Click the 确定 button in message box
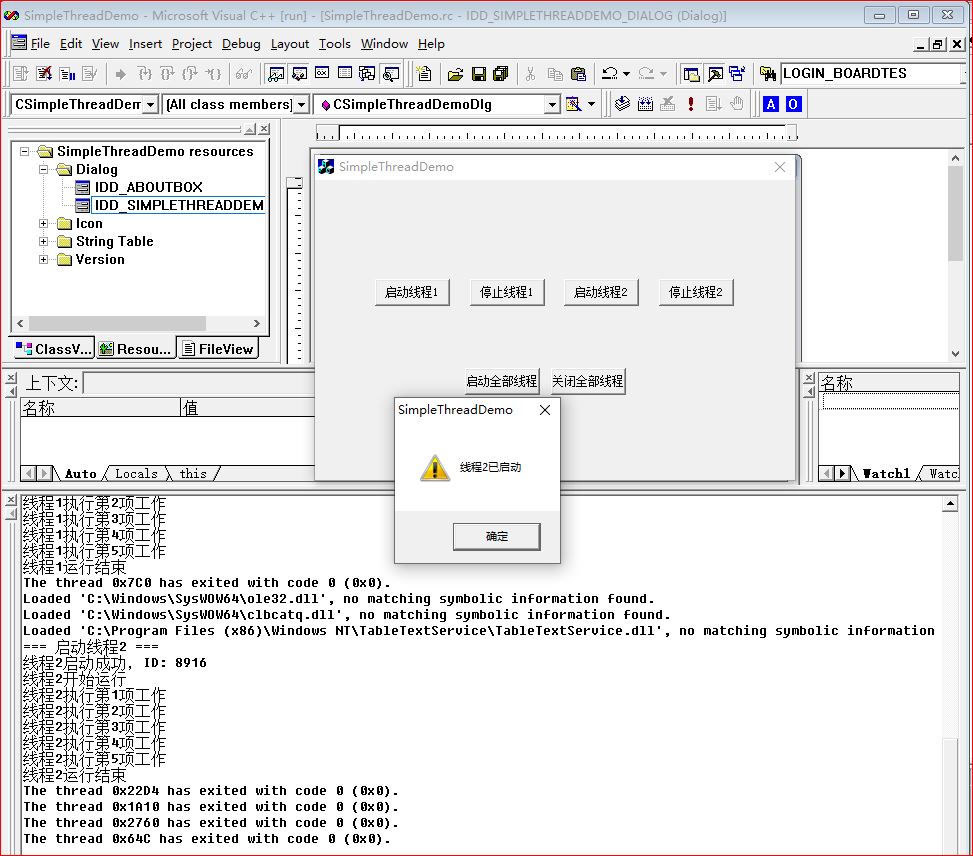This screenshot has height=856, width=973. (496, 536)
